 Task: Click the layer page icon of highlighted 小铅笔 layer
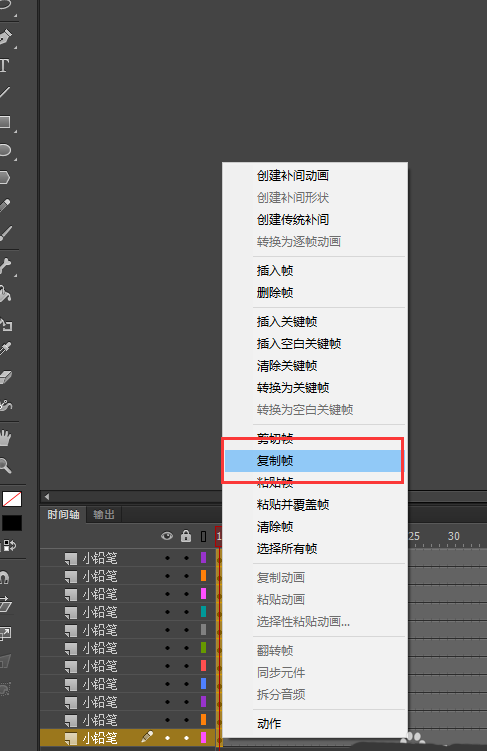coord(71,739)
